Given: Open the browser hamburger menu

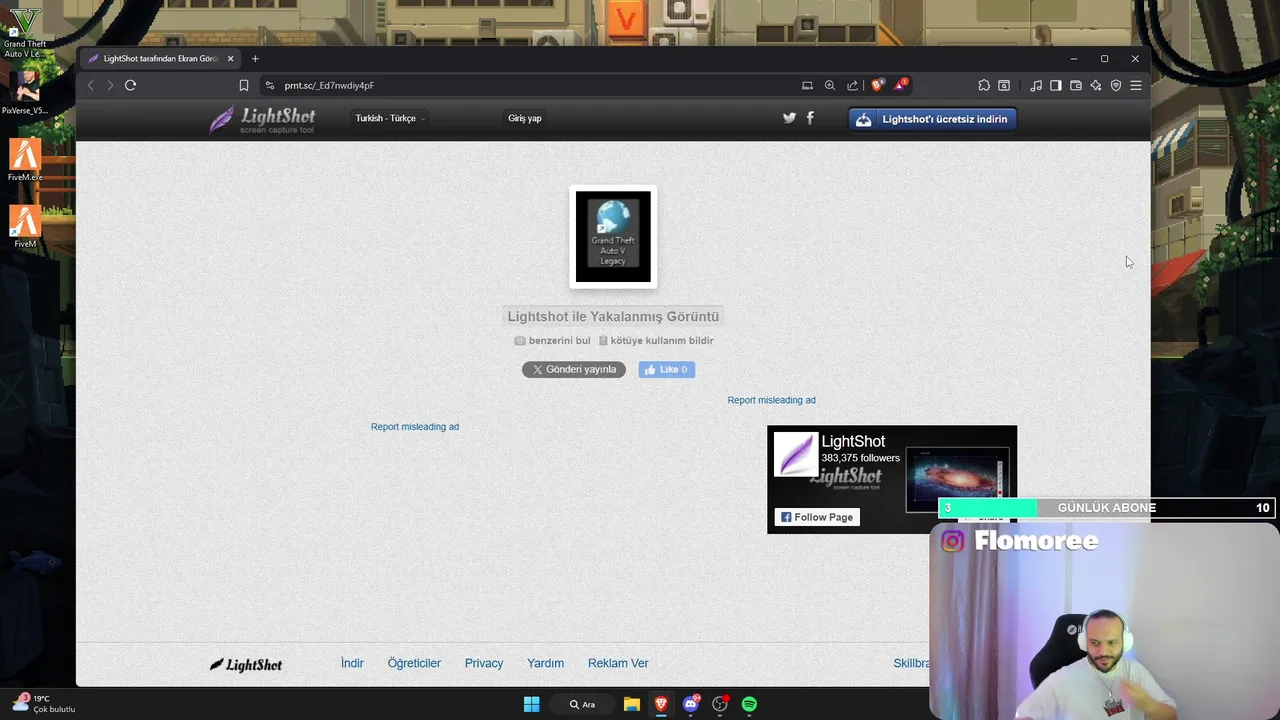Looking at the screenshot, I should point(1136,86).
